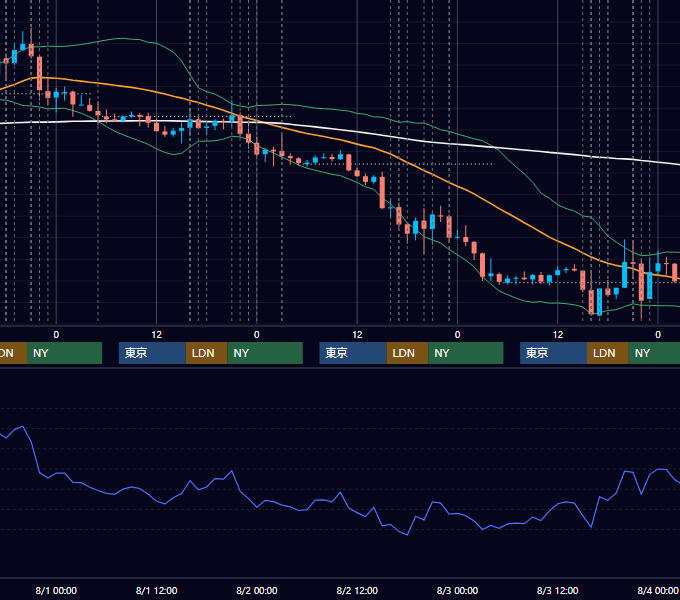Click the 8/4 00:00 date label
Viewport: 680px width, 600px height.
coord(658,590)
